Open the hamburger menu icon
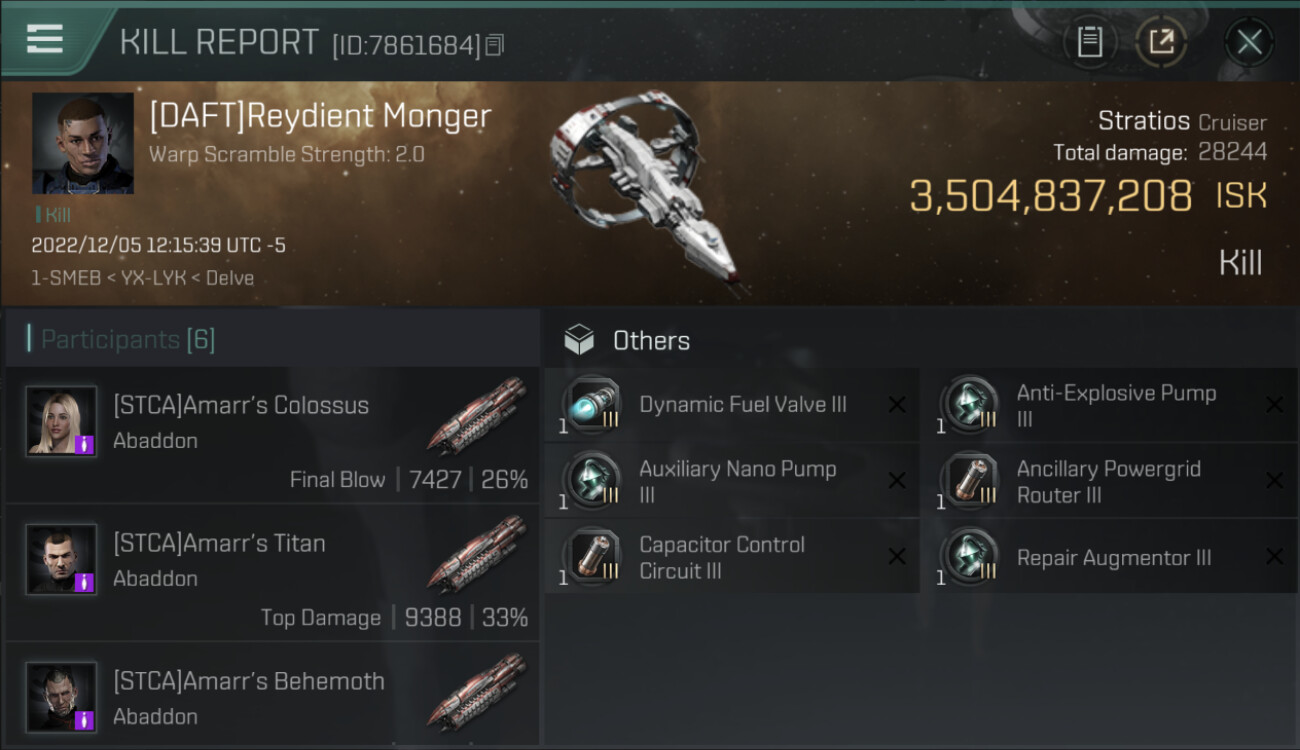The image size is (1300, 750). 45,39
